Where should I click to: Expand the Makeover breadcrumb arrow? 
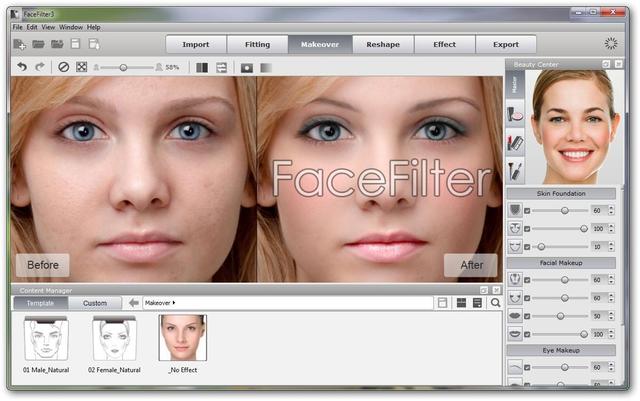click(174, 303)
